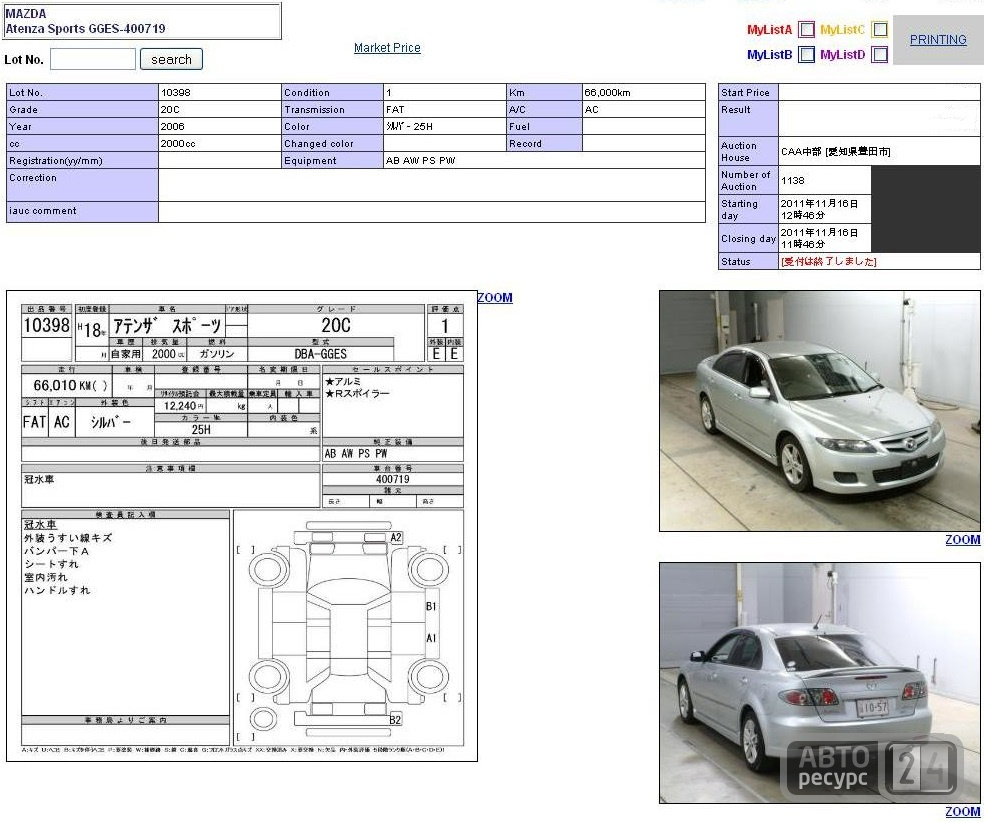984x822 pixels.
Task: Open the Market Price link
Action: click(387, 48)
